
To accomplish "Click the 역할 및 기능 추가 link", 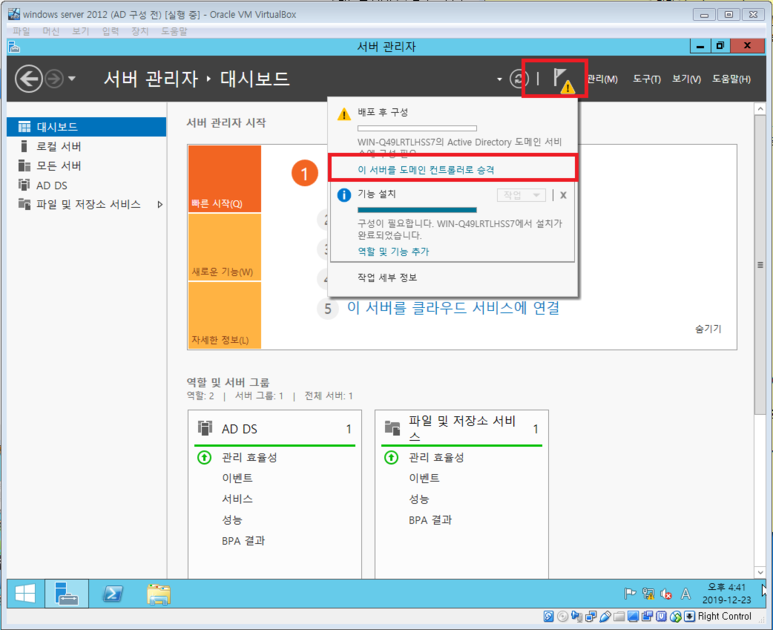I will click(x=393, y=251).
